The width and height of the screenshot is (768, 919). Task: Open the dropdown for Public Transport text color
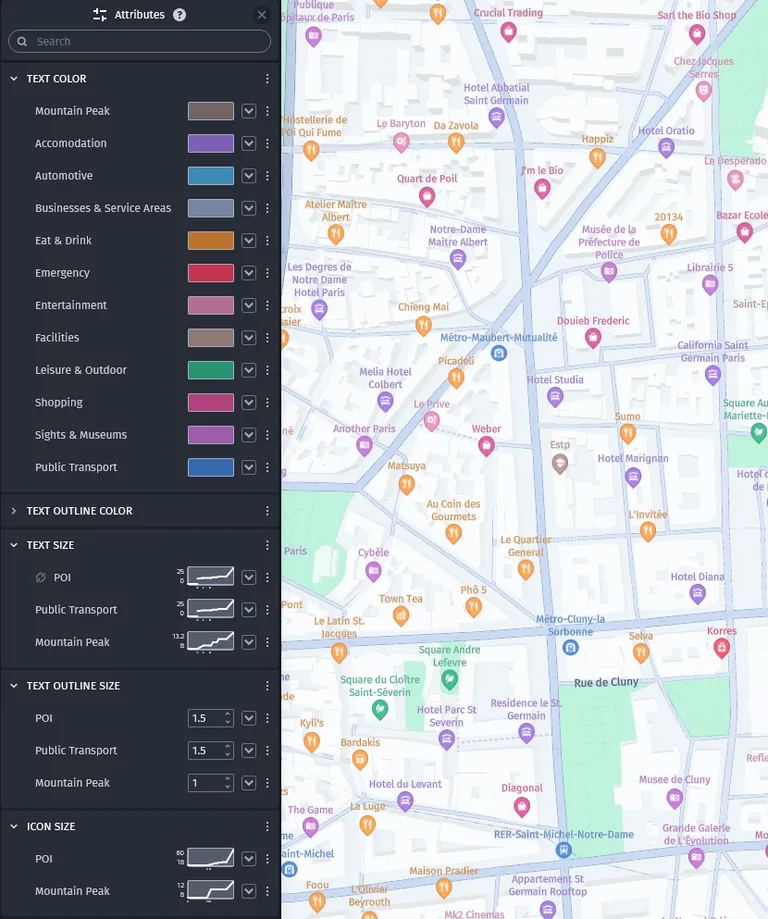(x=249, y=467)
